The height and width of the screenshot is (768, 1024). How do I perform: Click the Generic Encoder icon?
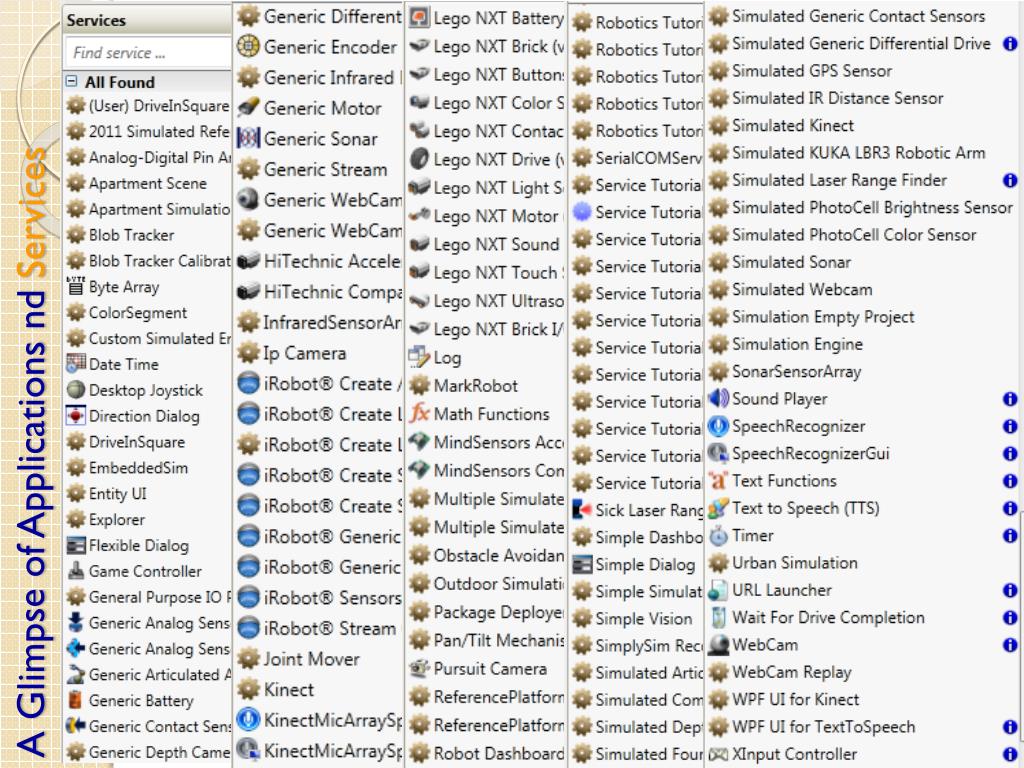click(248, 46)
